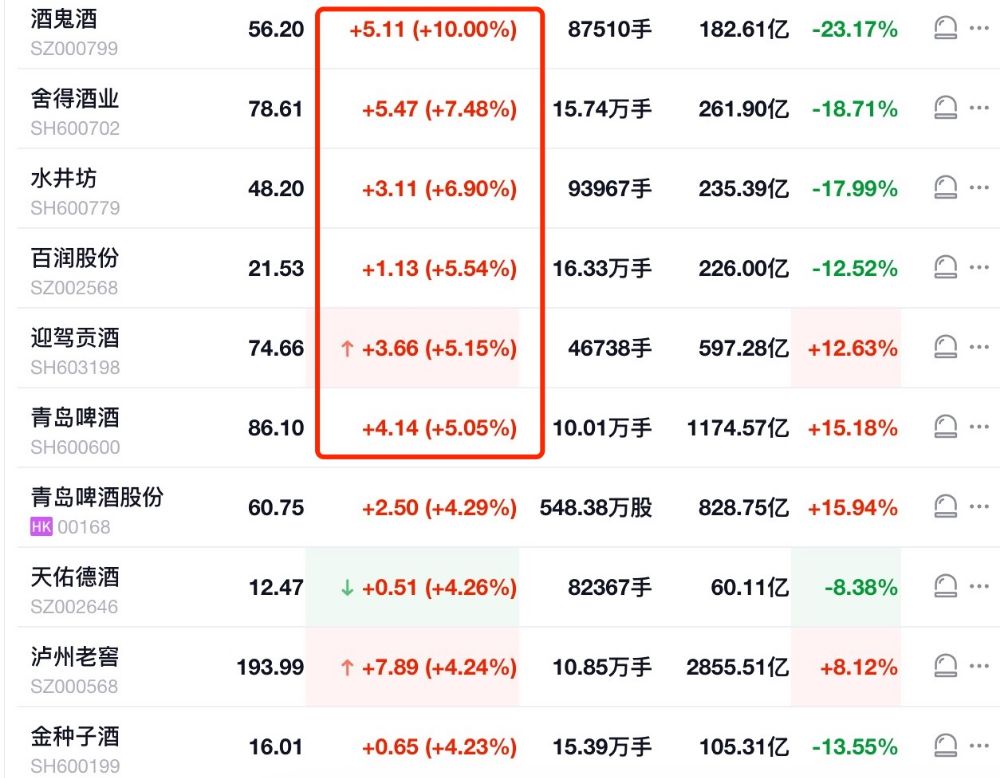Open three-dot menu in 水井坊 row
The image size is (1000, 778).
click(x=979, y=188)
